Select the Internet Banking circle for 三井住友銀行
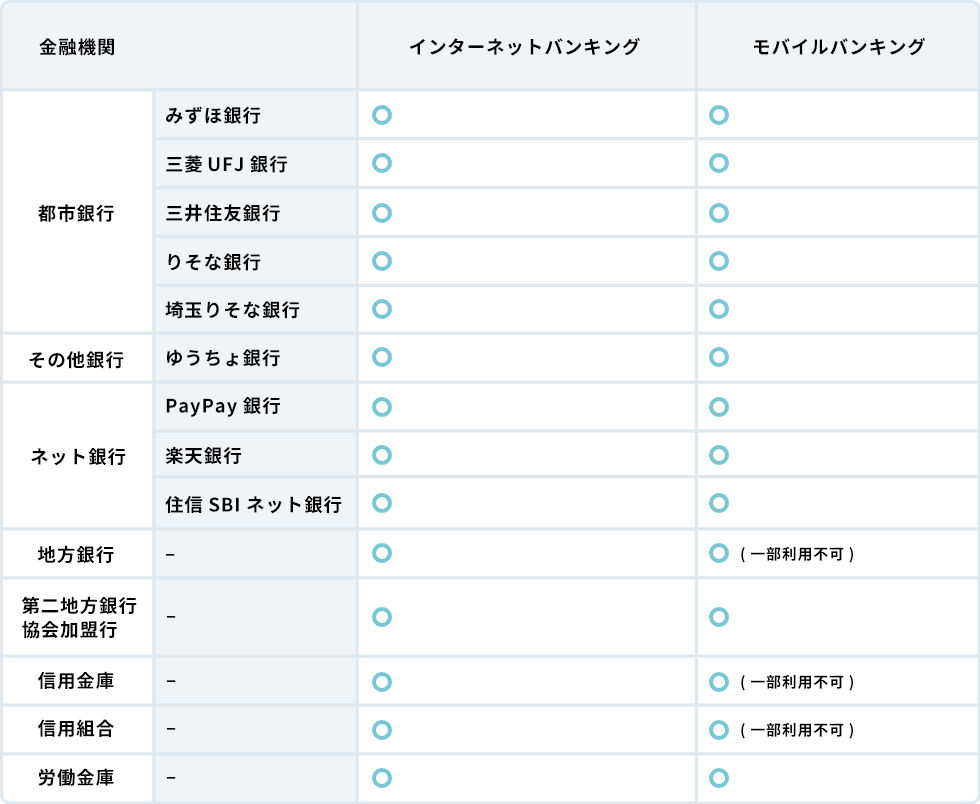980x804 pixels. click(381, 212)
